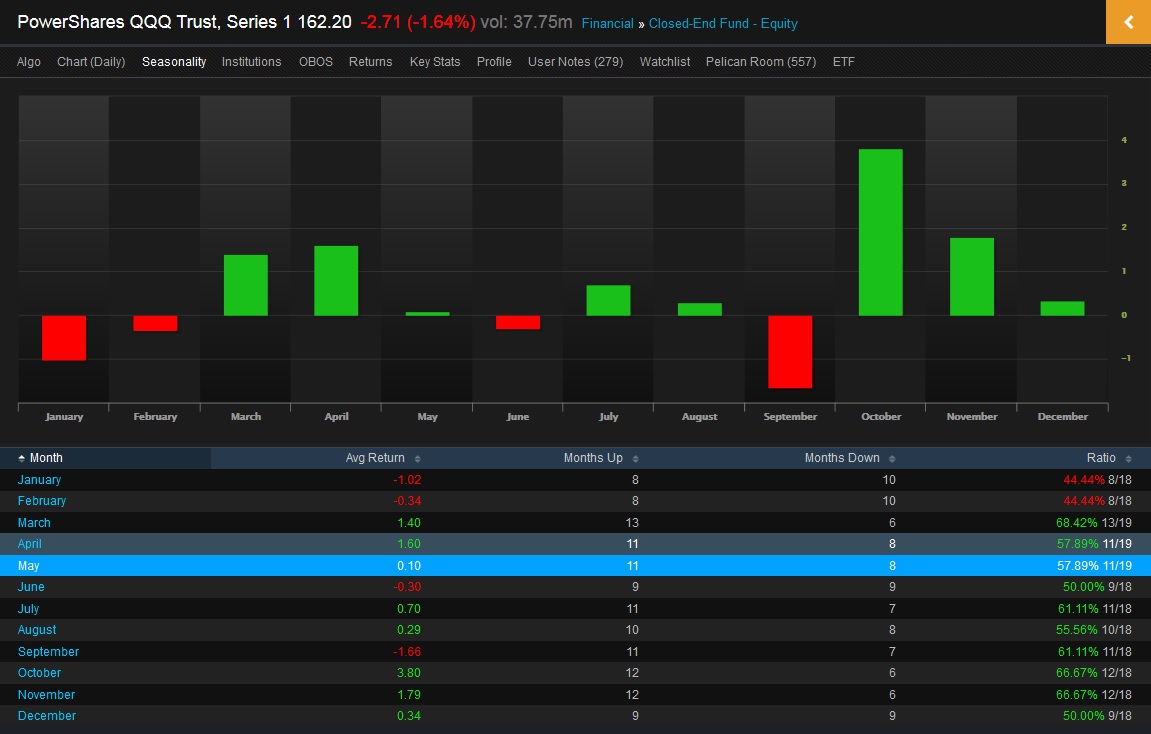
Task: Click January's -1.02 average return
Action: coord(407,480)
